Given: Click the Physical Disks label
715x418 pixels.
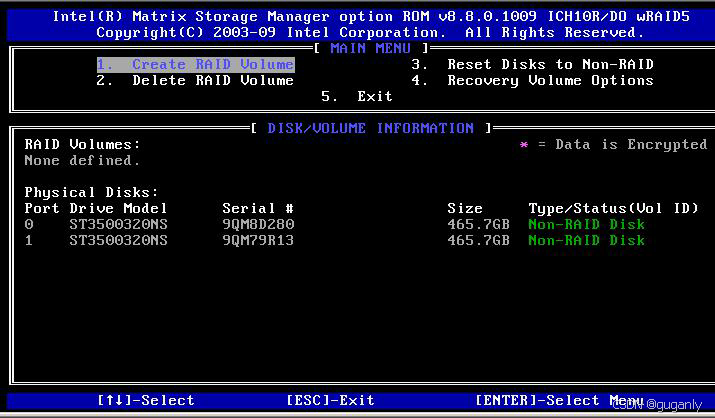Looking at the screenshot, I should (x=91, y=192).
